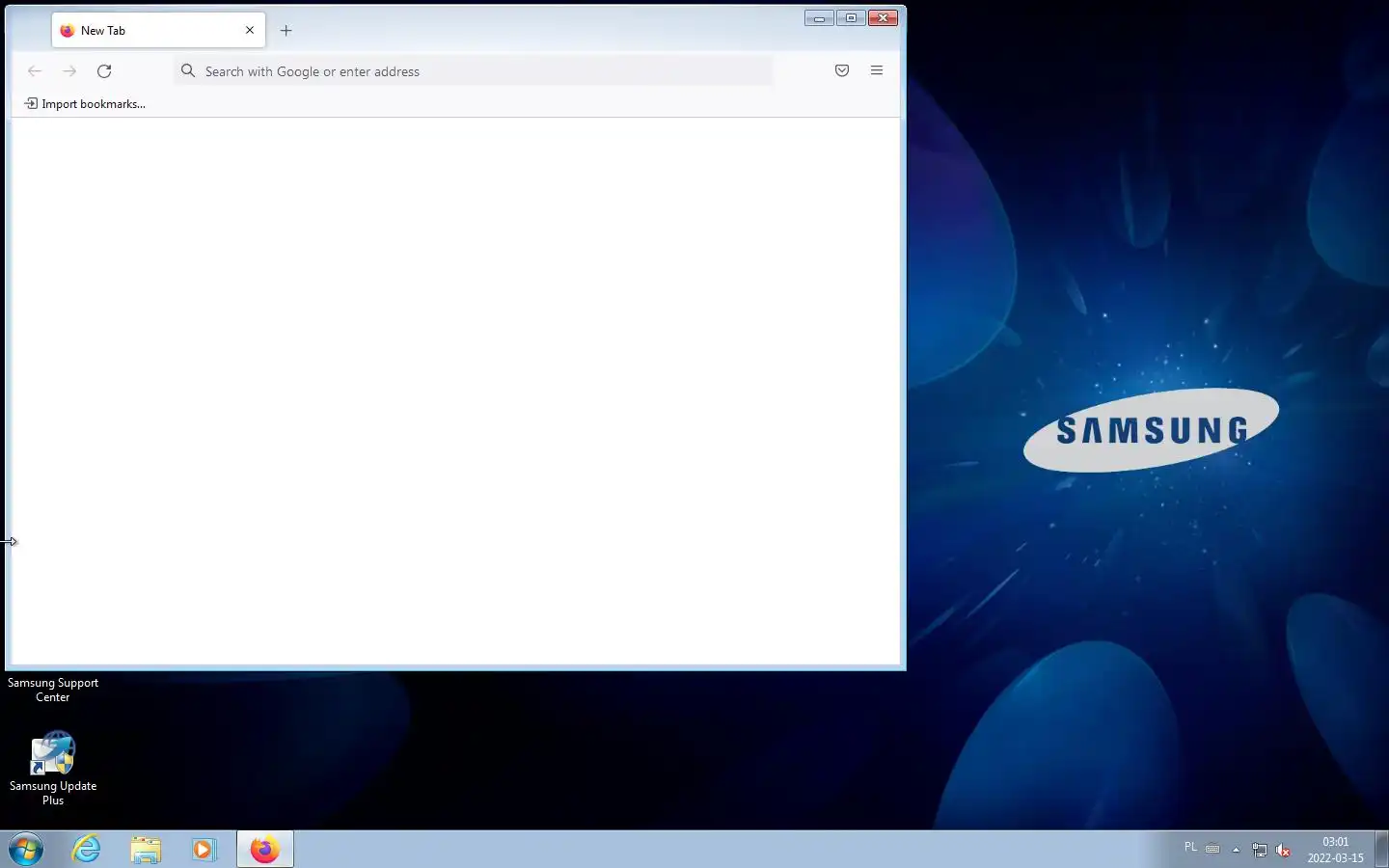The height and width of the screenshot is (868, 1389).
Task: Open a new tab with plus button
Action: (286, 30)
